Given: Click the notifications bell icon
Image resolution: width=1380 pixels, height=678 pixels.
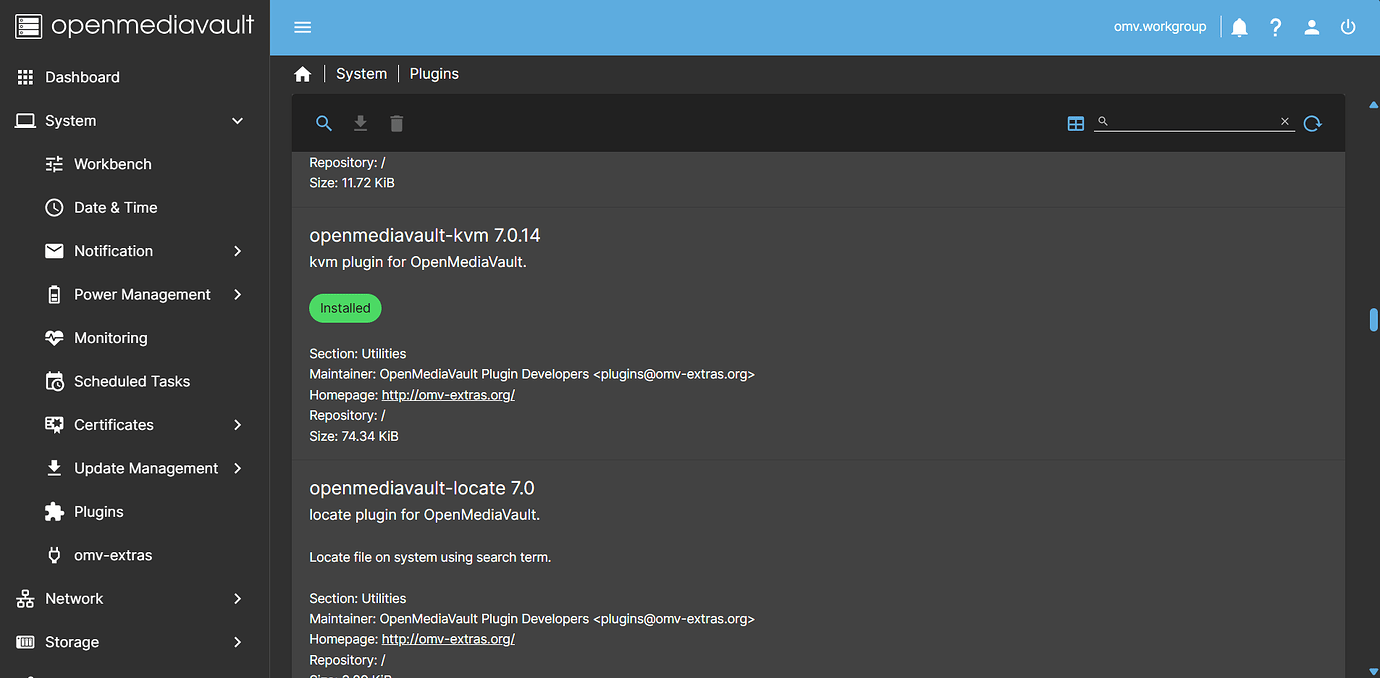Looking at the screenshot, I should coord(1239,26).
